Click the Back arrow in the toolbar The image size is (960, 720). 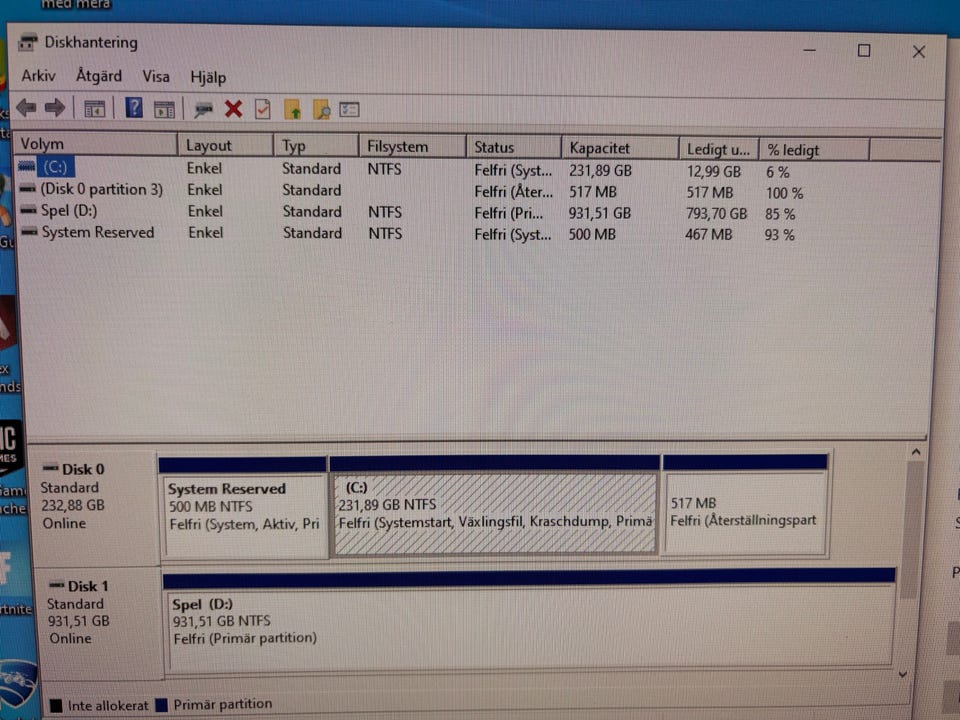26,108
